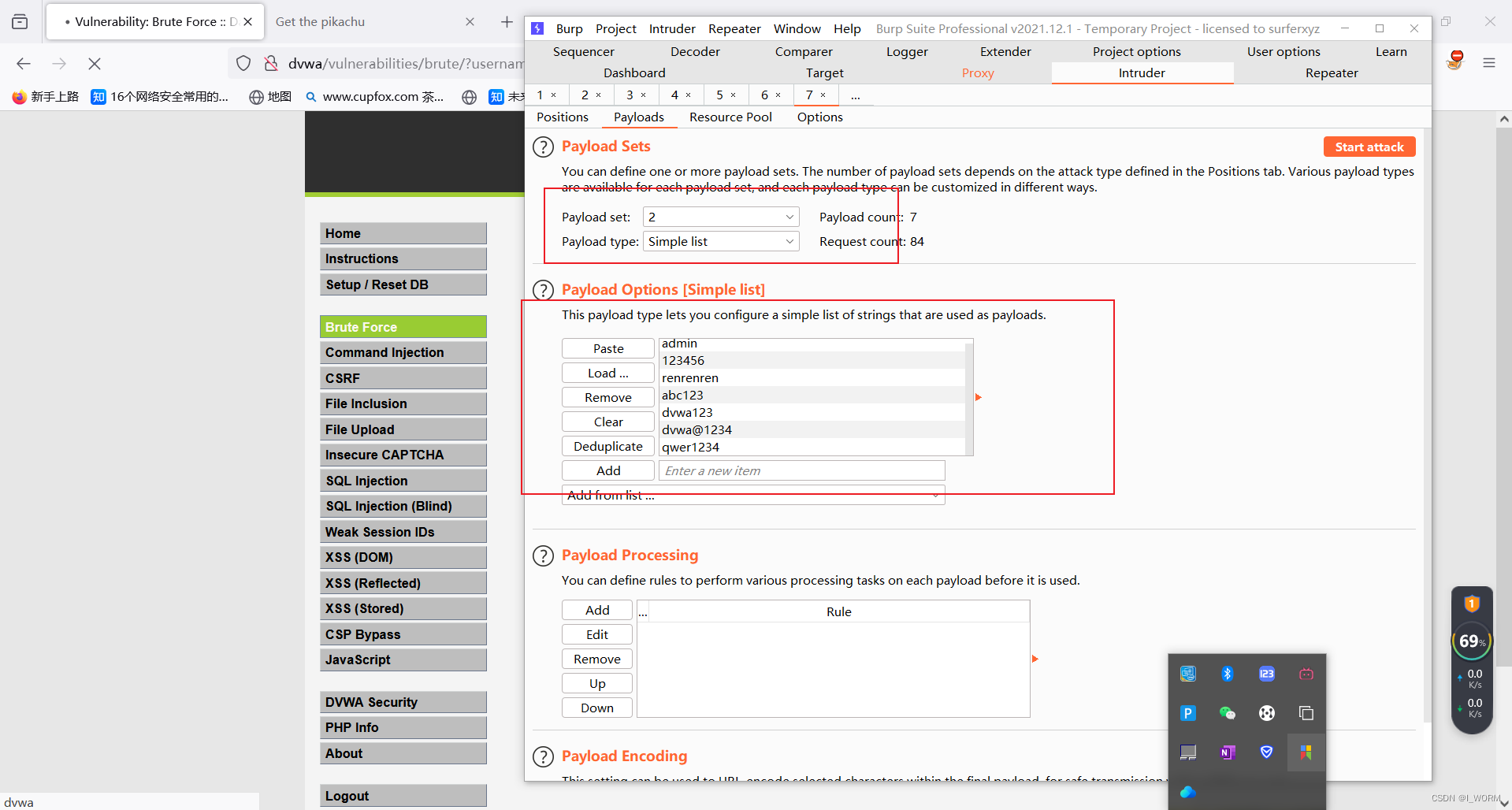The width and height of the screenshot is (1512, 810).
Task: Click Firefox address bar URL
Action: (405, 64)
